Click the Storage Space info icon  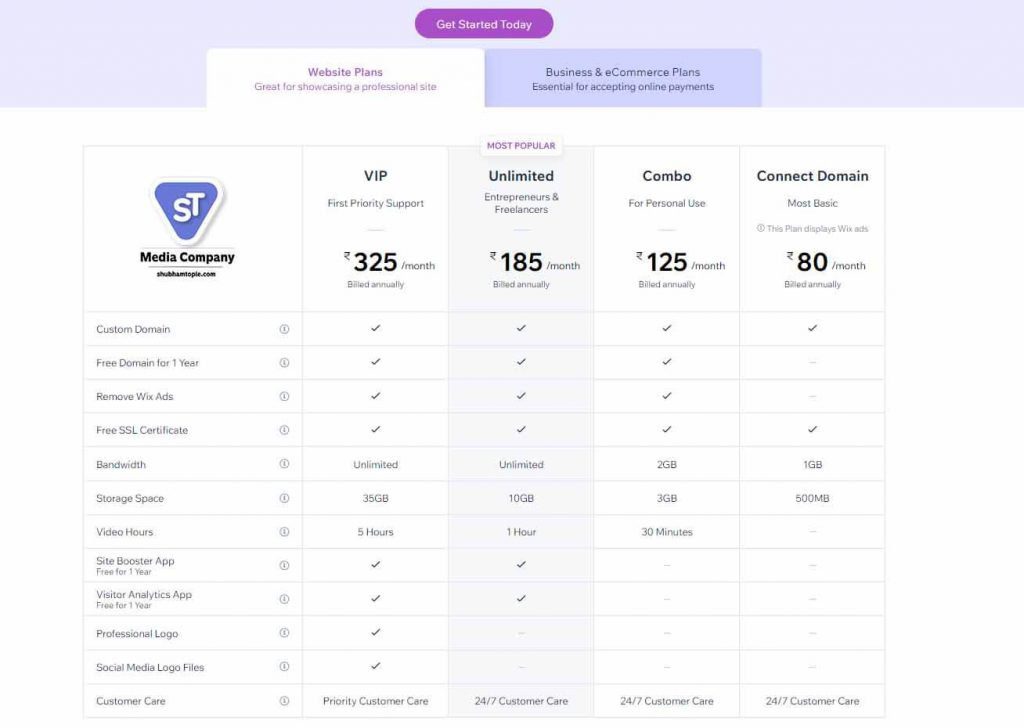[284, 498]
